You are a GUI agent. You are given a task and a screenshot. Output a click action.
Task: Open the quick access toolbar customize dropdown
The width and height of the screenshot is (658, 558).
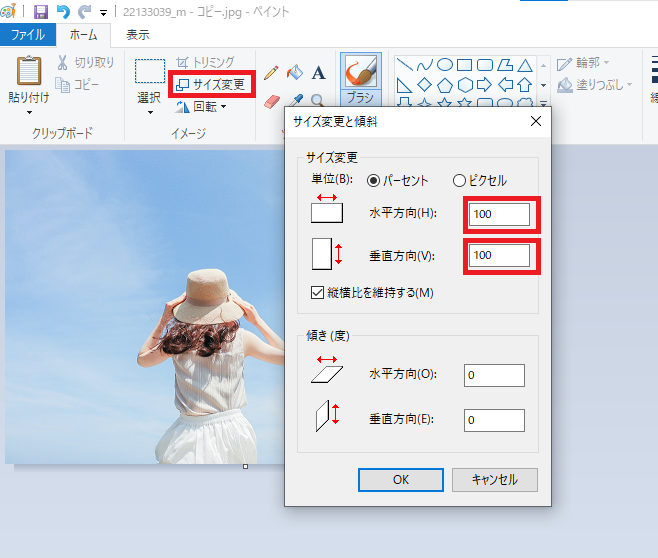coord(103,13)
